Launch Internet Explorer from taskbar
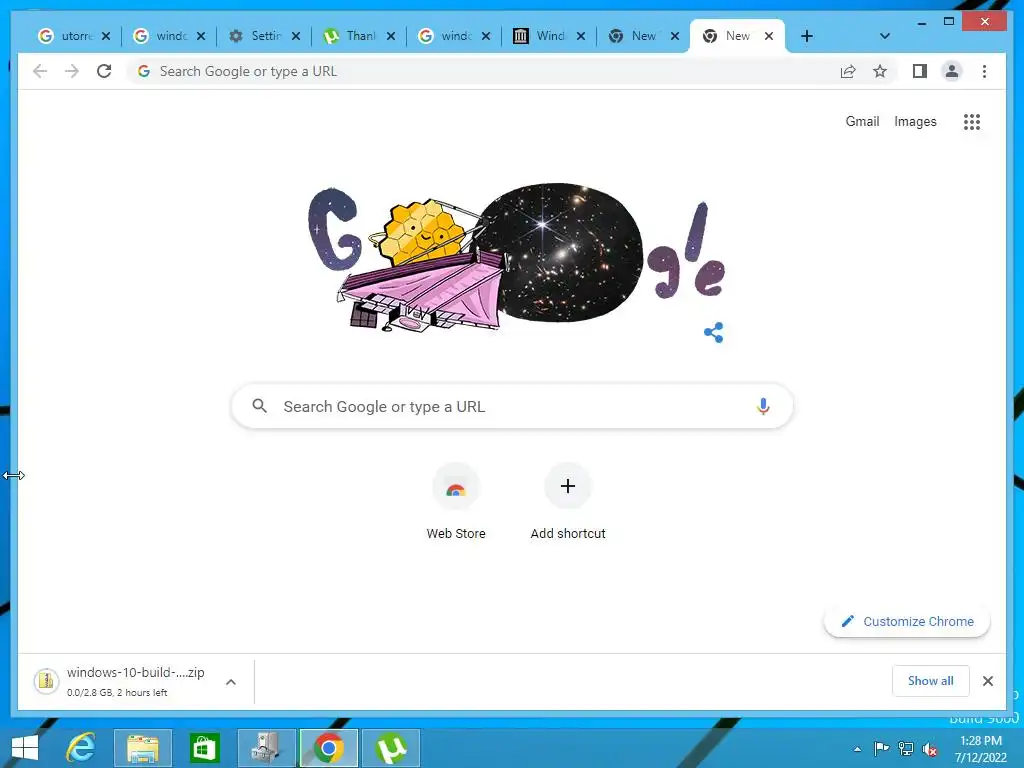The width and height of the screenshot is (1024, 768). tap(81, 748)
